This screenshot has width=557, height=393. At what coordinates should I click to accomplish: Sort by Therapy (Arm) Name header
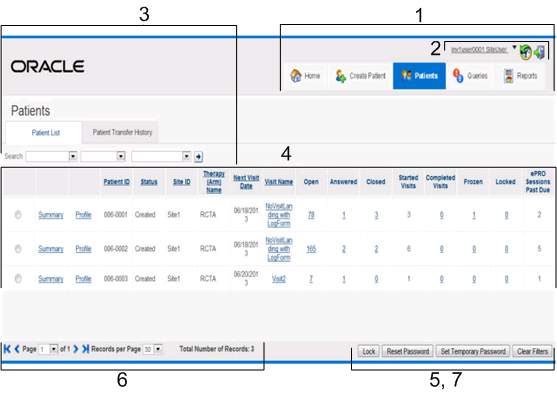point(214,182)
